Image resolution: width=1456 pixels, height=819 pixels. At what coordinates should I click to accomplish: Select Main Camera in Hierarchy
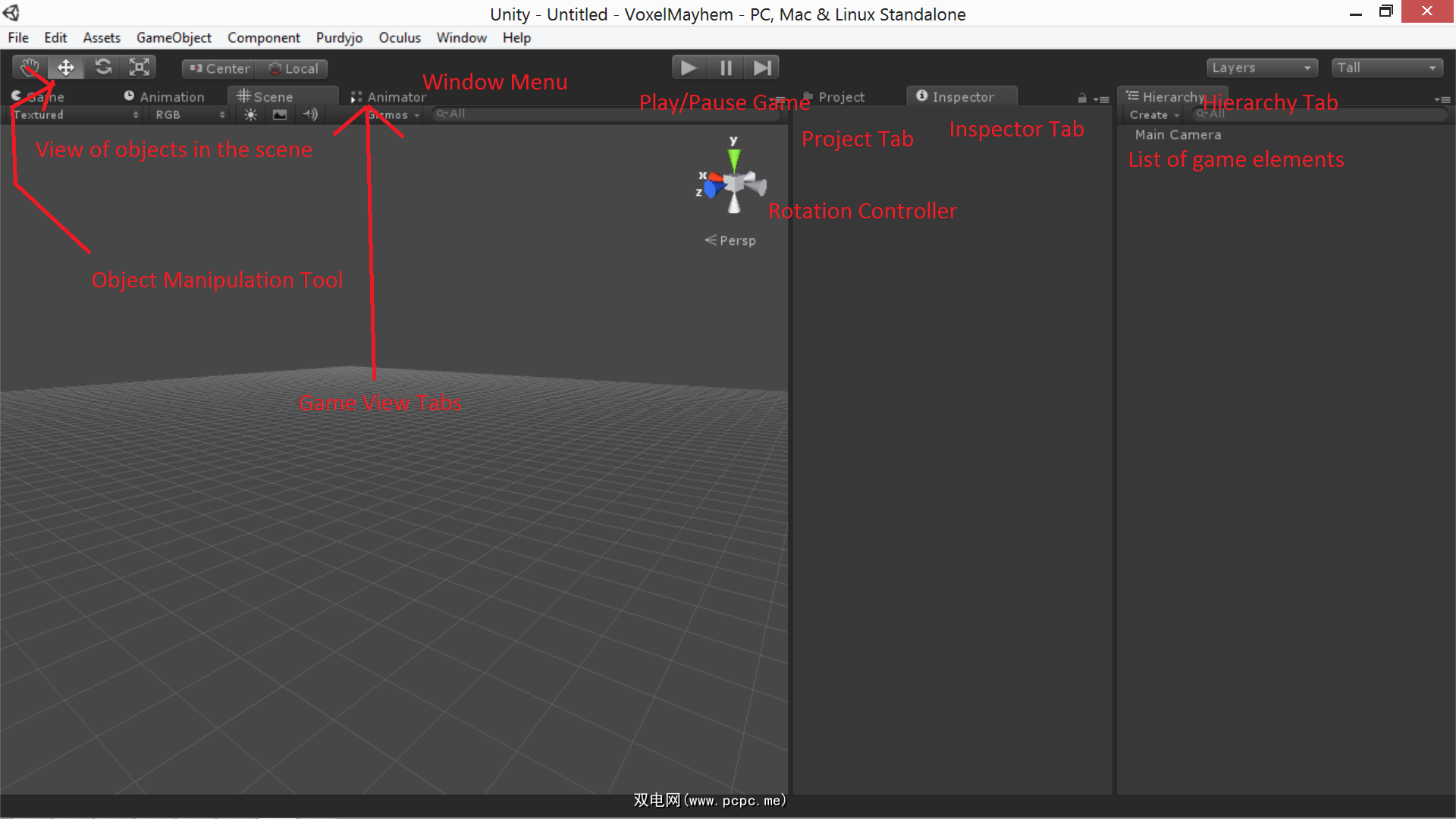(x=1178, y=135)
